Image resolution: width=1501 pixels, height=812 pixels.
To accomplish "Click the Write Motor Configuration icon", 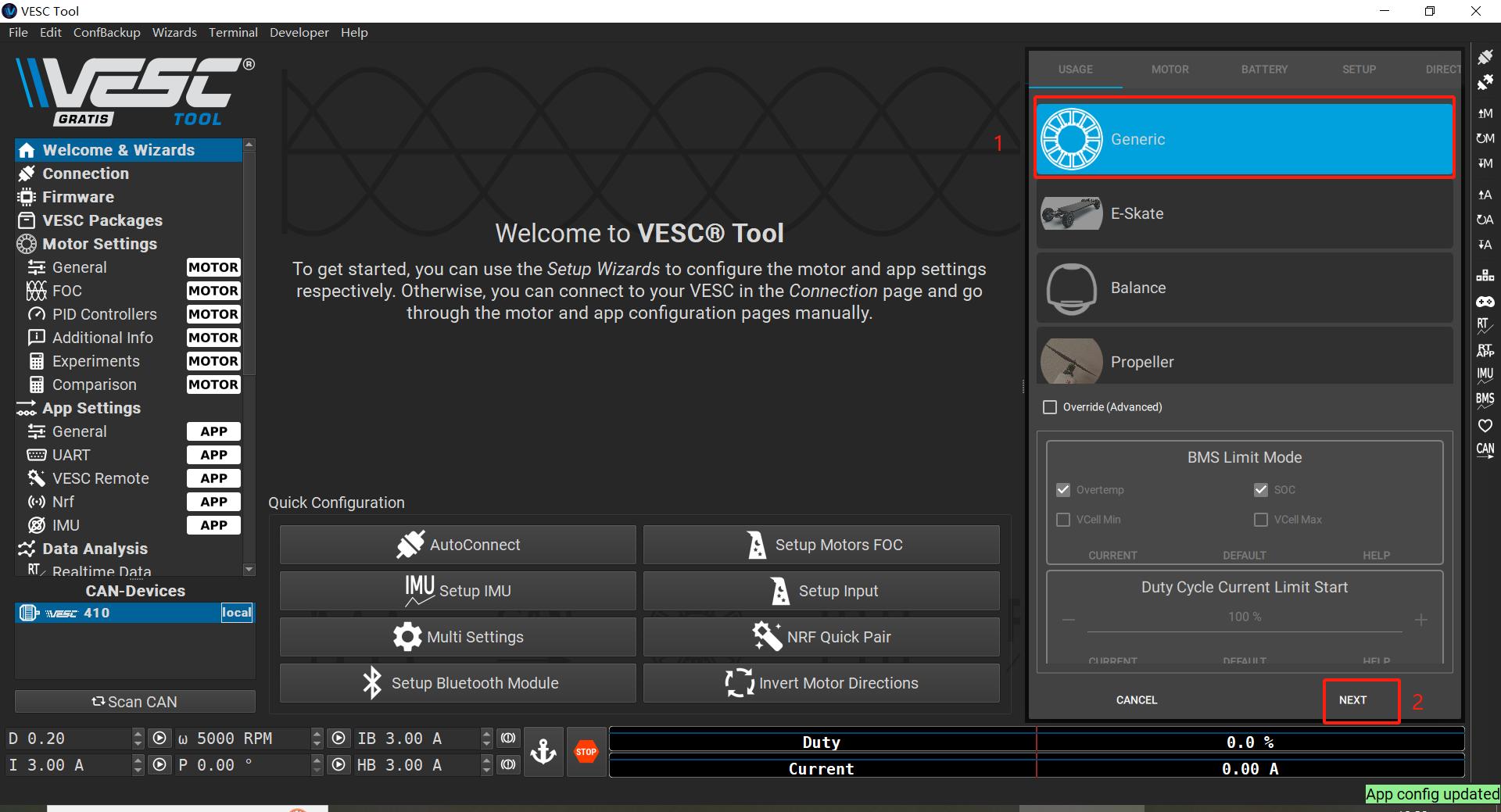I will [1485, 163].
